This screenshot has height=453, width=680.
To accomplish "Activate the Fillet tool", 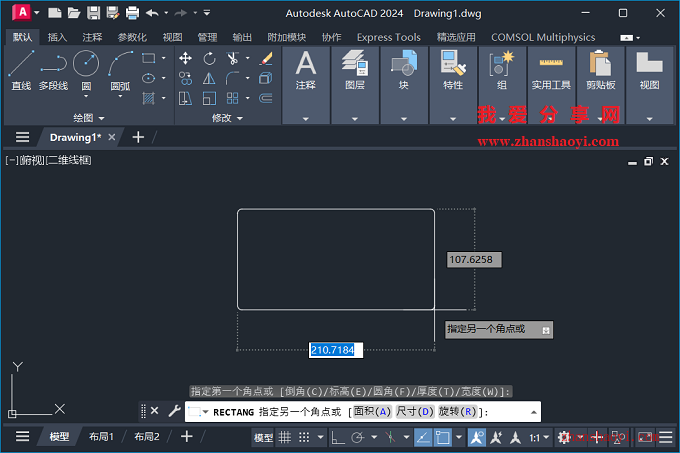I will coord(232,78).
